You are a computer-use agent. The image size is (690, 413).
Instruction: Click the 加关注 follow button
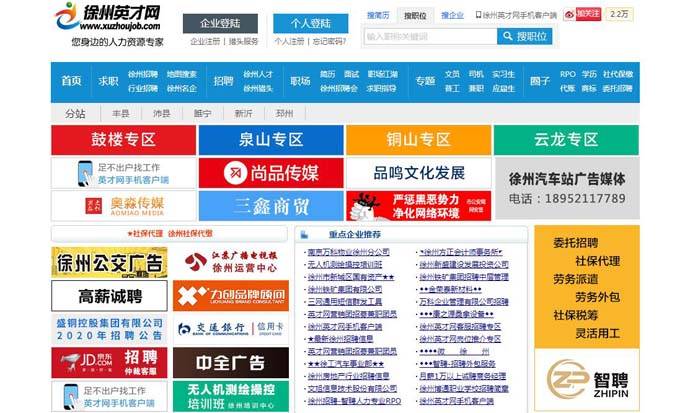(588, 14)
